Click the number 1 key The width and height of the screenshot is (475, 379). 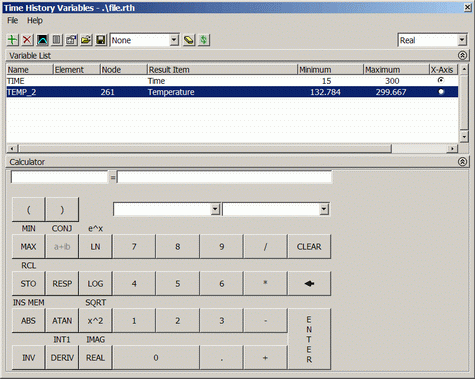pos(134,320)
